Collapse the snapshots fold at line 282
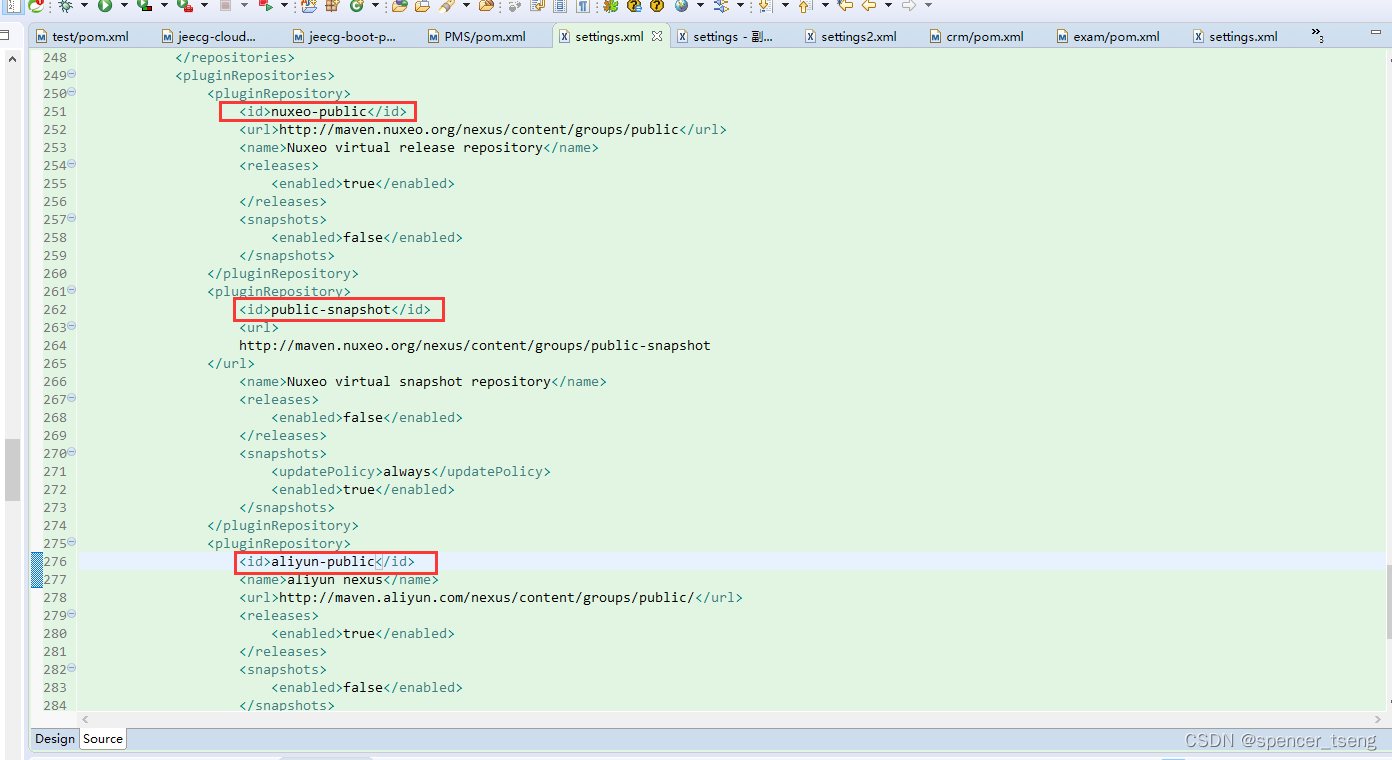Viewport: 1392px width, 760px height. tap(72, 669)
